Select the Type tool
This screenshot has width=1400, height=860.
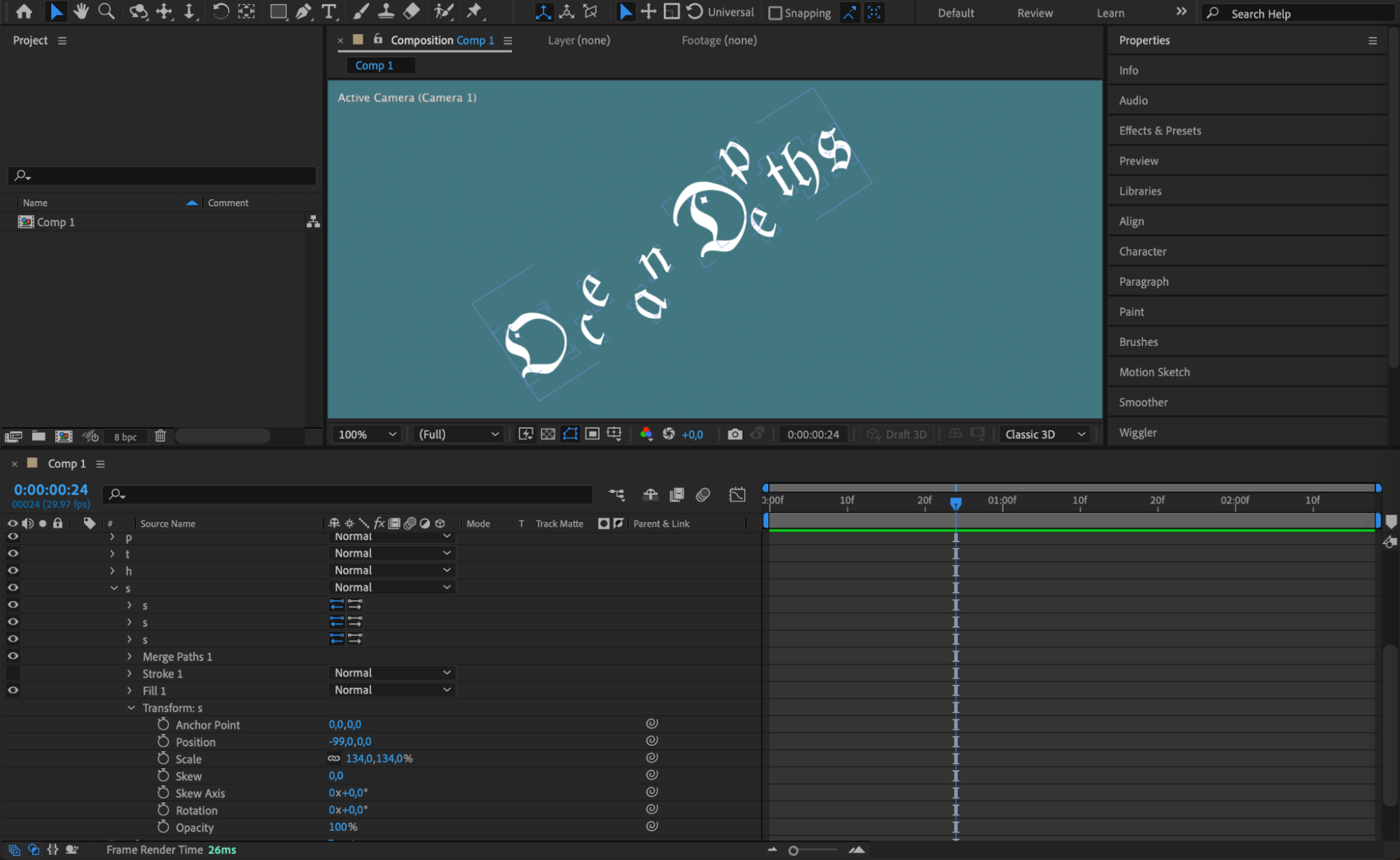(x=328, y=11)
